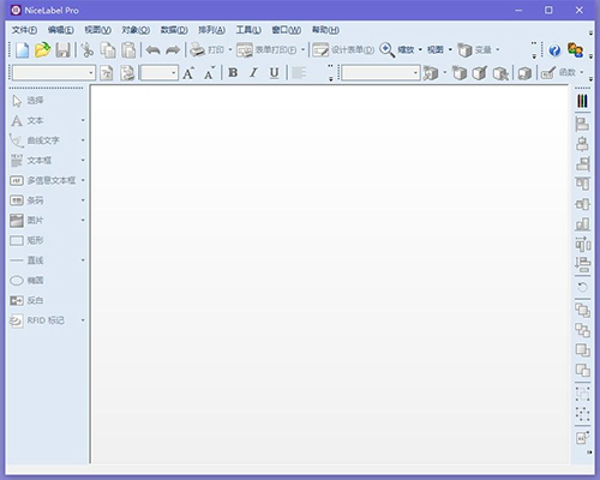Expand the RFID 标记 dropdown arrow
Image resolution: width=600 pixels, height=480 pixels.
coord(83,320)
